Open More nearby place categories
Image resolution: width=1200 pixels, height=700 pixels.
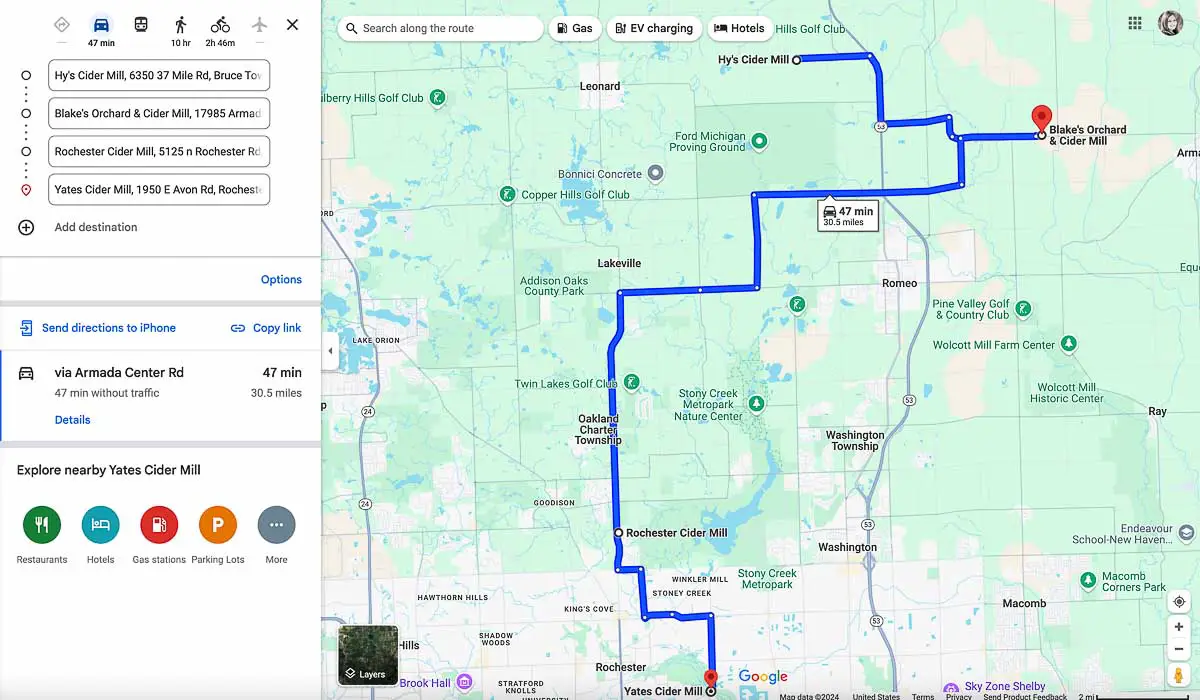click(x=276, y=523)
